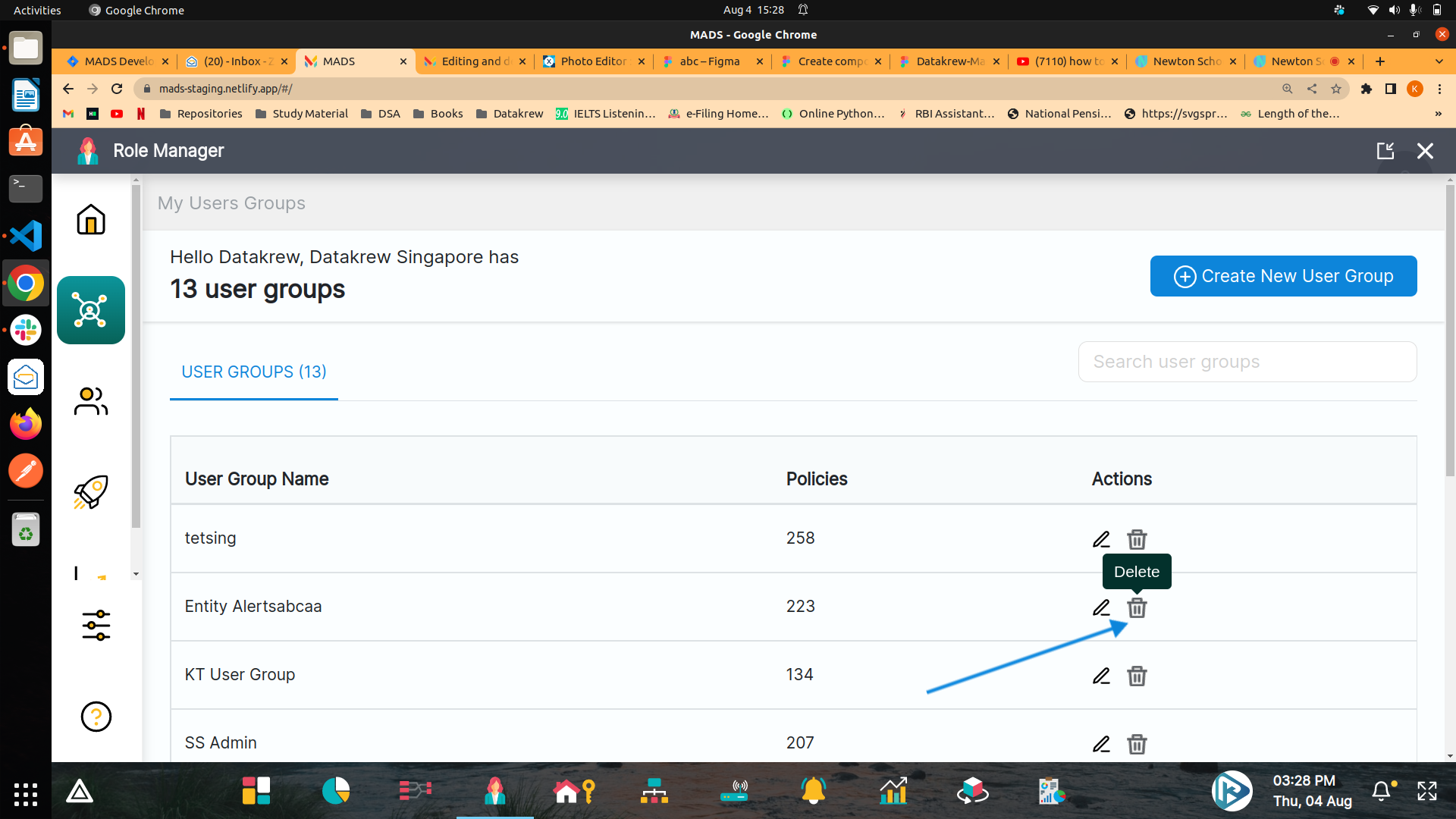Delete the Entity Alertsabcaa group

click(x=1137, y=607)
